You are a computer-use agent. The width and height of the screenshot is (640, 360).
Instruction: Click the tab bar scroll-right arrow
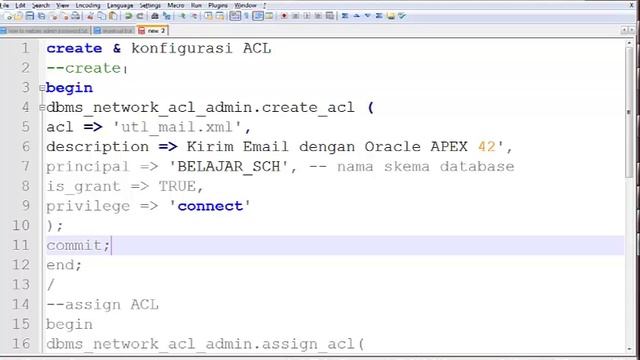tap(631, 30)
